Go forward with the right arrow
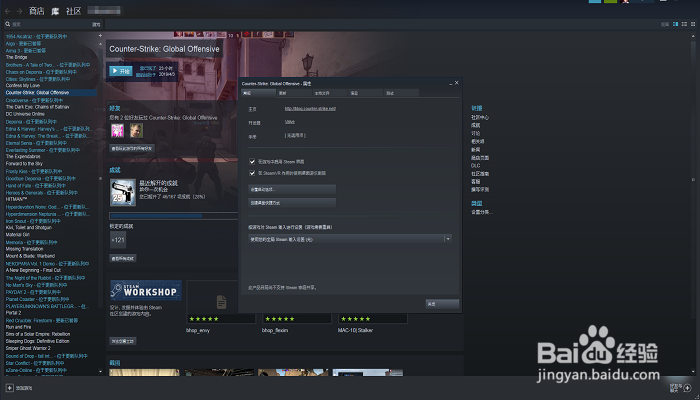The width and height of the screenshot is (700, 400). point(19,11)
